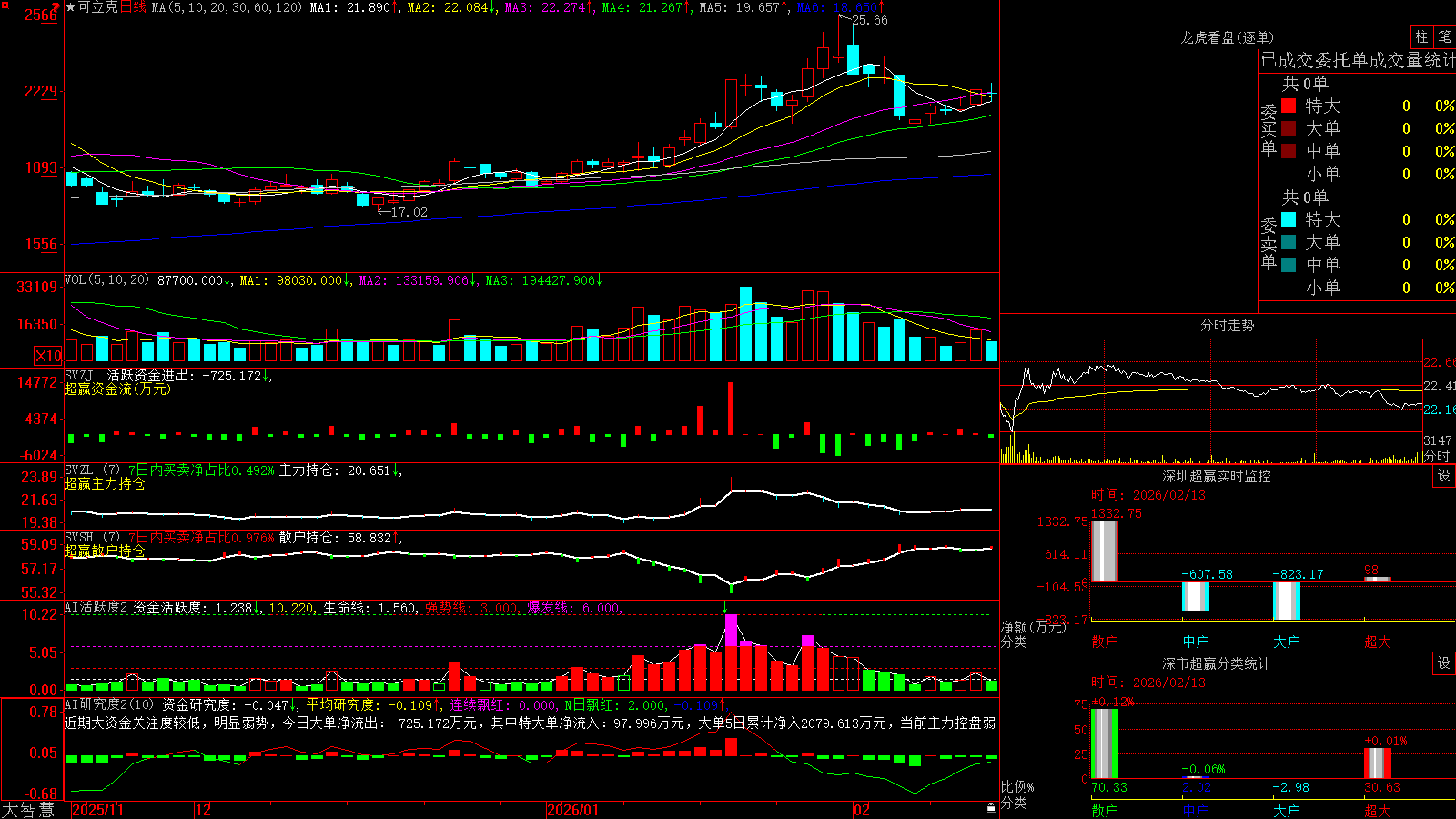
Task: Click the green down-arrow marker on AI活跃度 chart
Action: coord(725,607)
